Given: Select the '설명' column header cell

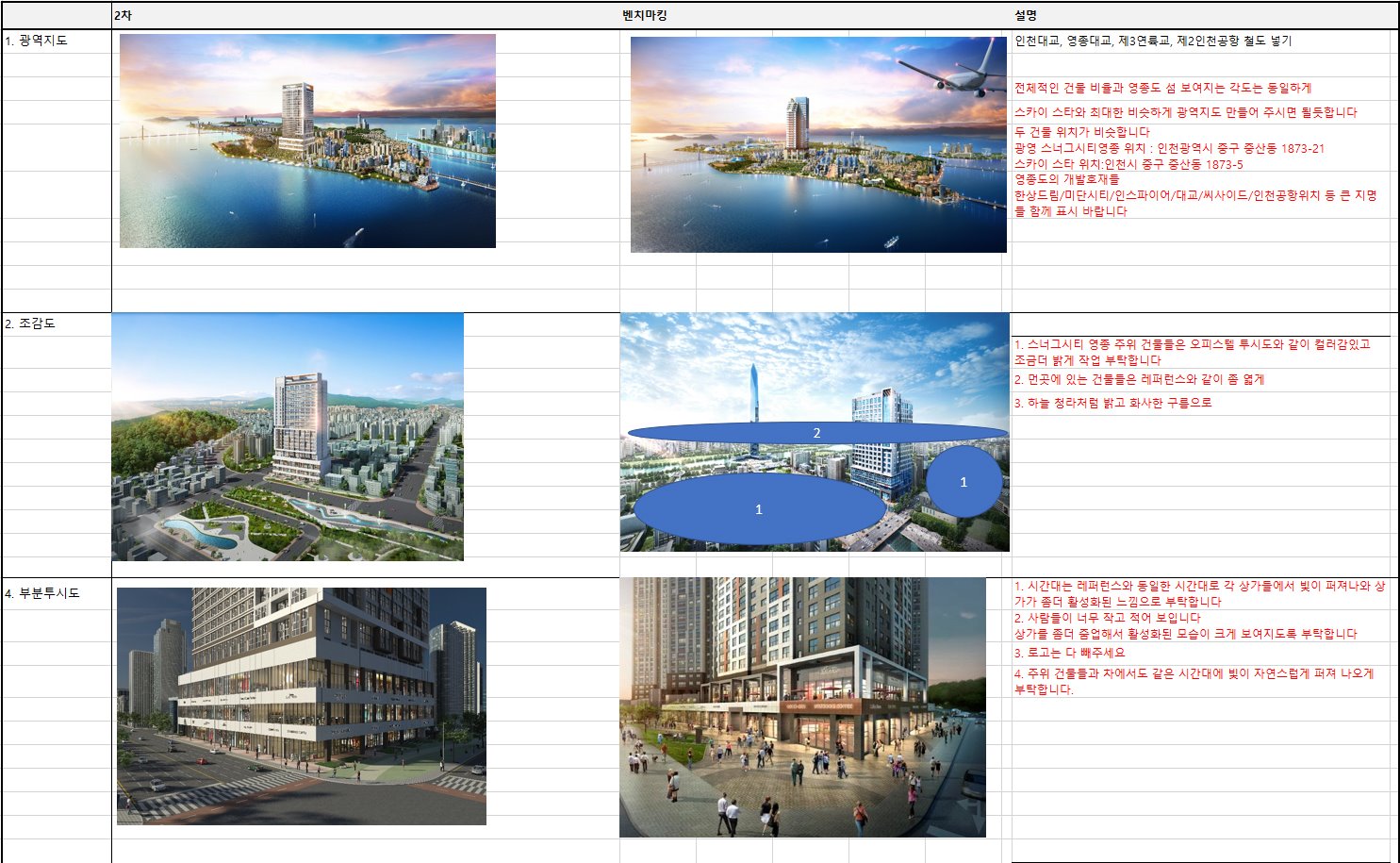Looking at the screenshot, I should point(1204,16).
